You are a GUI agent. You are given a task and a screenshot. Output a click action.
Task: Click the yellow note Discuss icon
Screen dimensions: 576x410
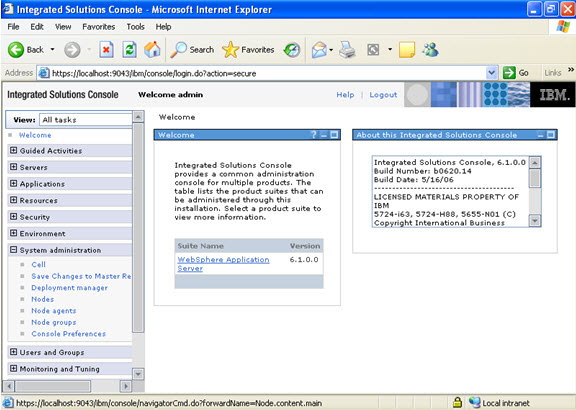(407, 50)
